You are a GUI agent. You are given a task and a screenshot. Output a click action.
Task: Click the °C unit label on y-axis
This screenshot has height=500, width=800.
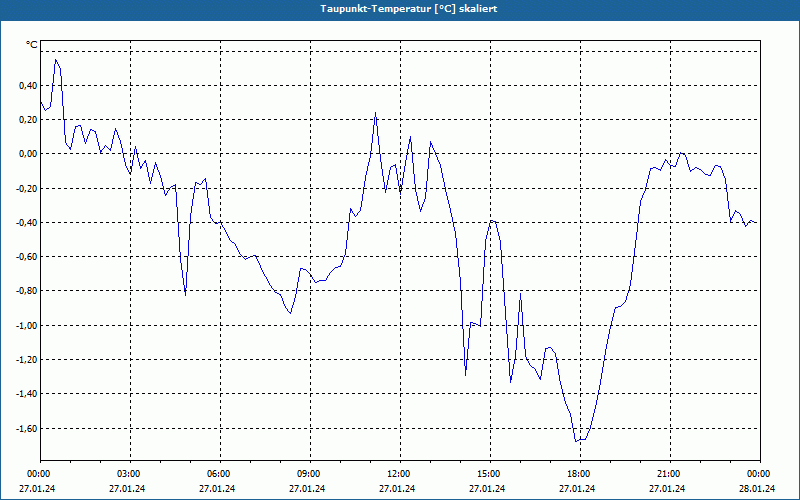32,45
